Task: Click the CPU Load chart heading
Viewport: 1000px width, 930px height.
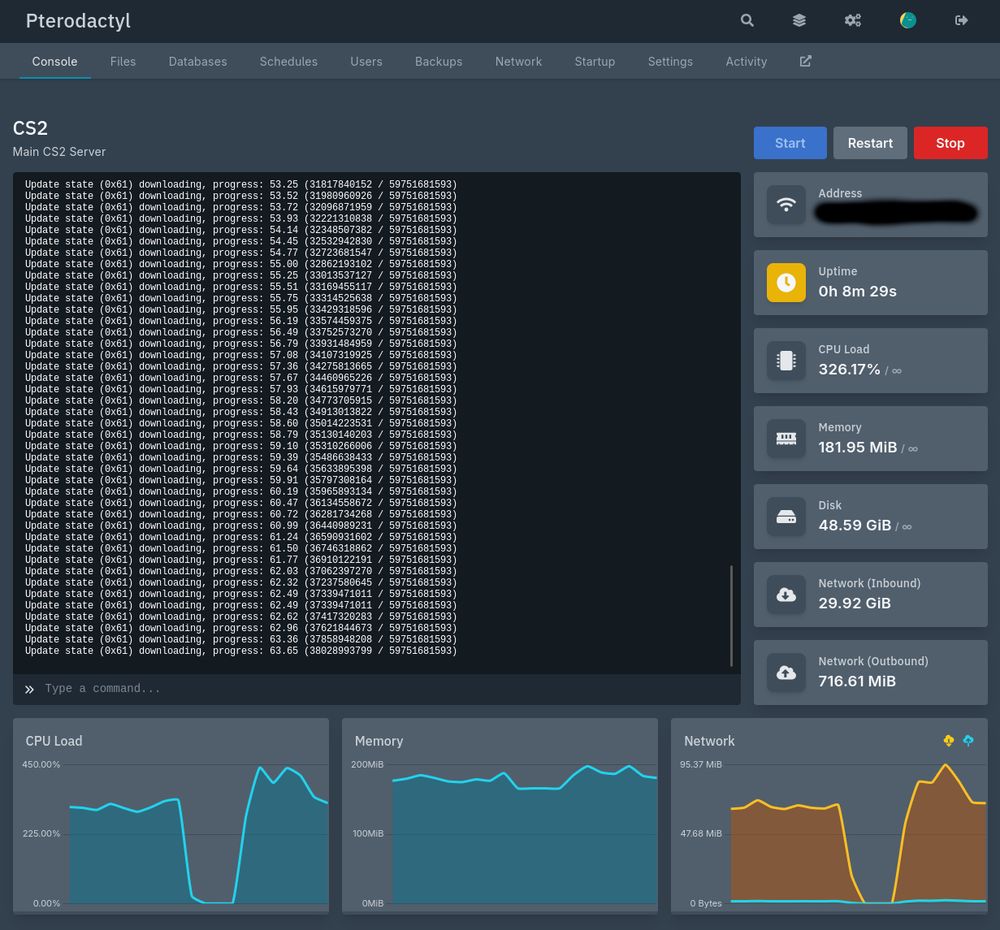Action: point(54,741)
